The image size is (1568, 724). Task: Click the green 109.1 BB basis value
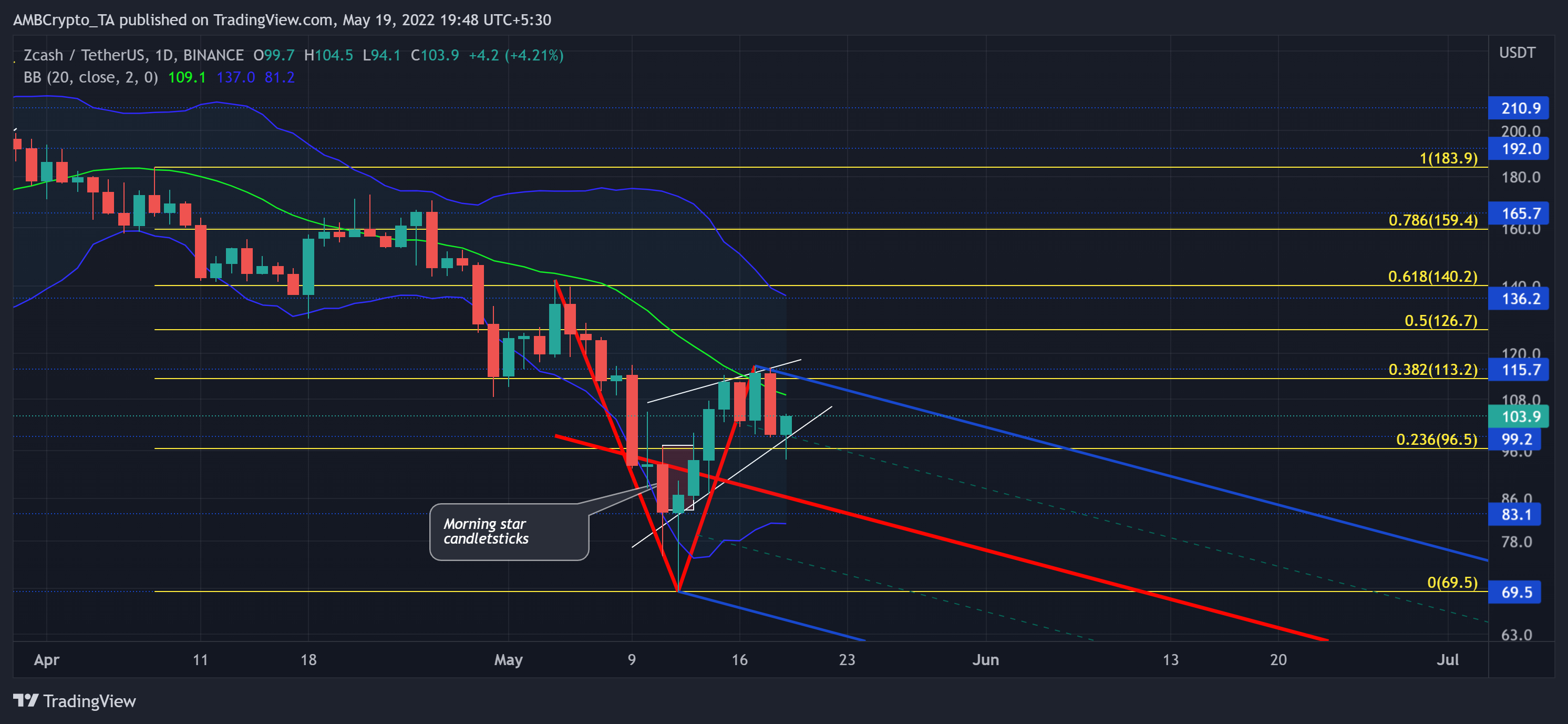(187, 77)
